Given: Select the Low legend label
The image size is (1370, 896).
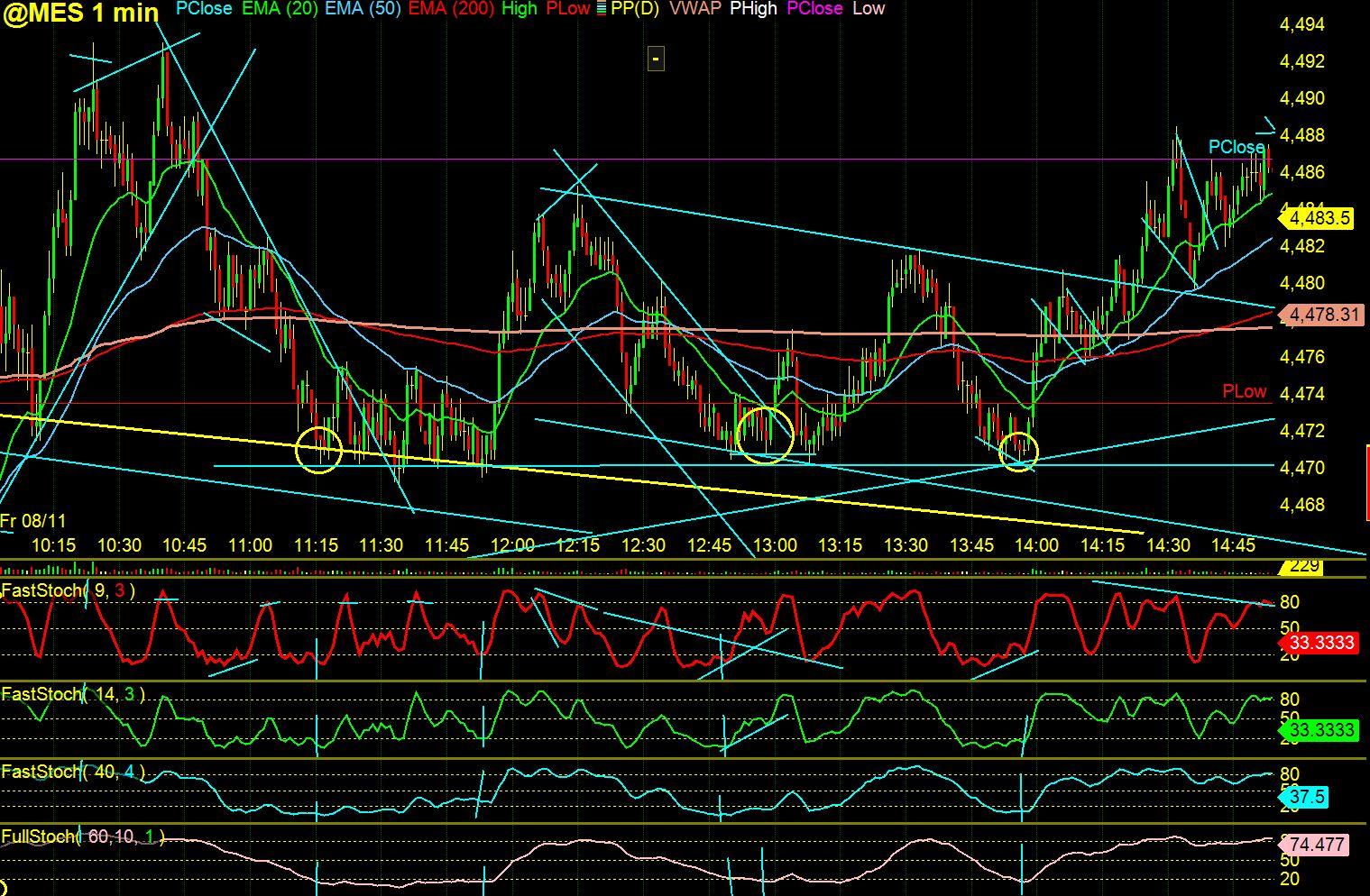Looking at the screenshot, I should tap(869, 9).
